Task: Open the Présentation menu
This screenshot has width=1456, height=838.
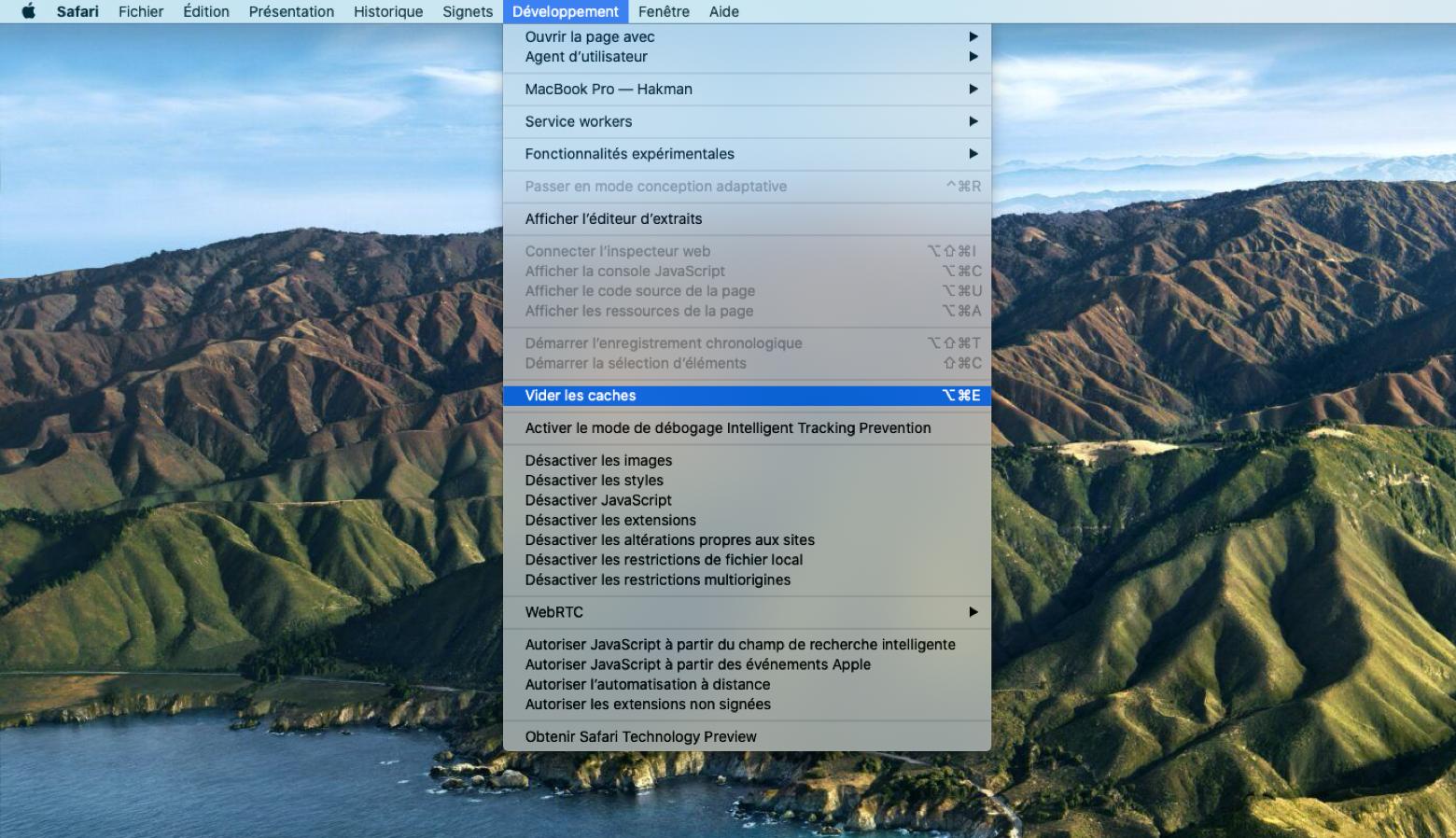Action: [291, 11]
